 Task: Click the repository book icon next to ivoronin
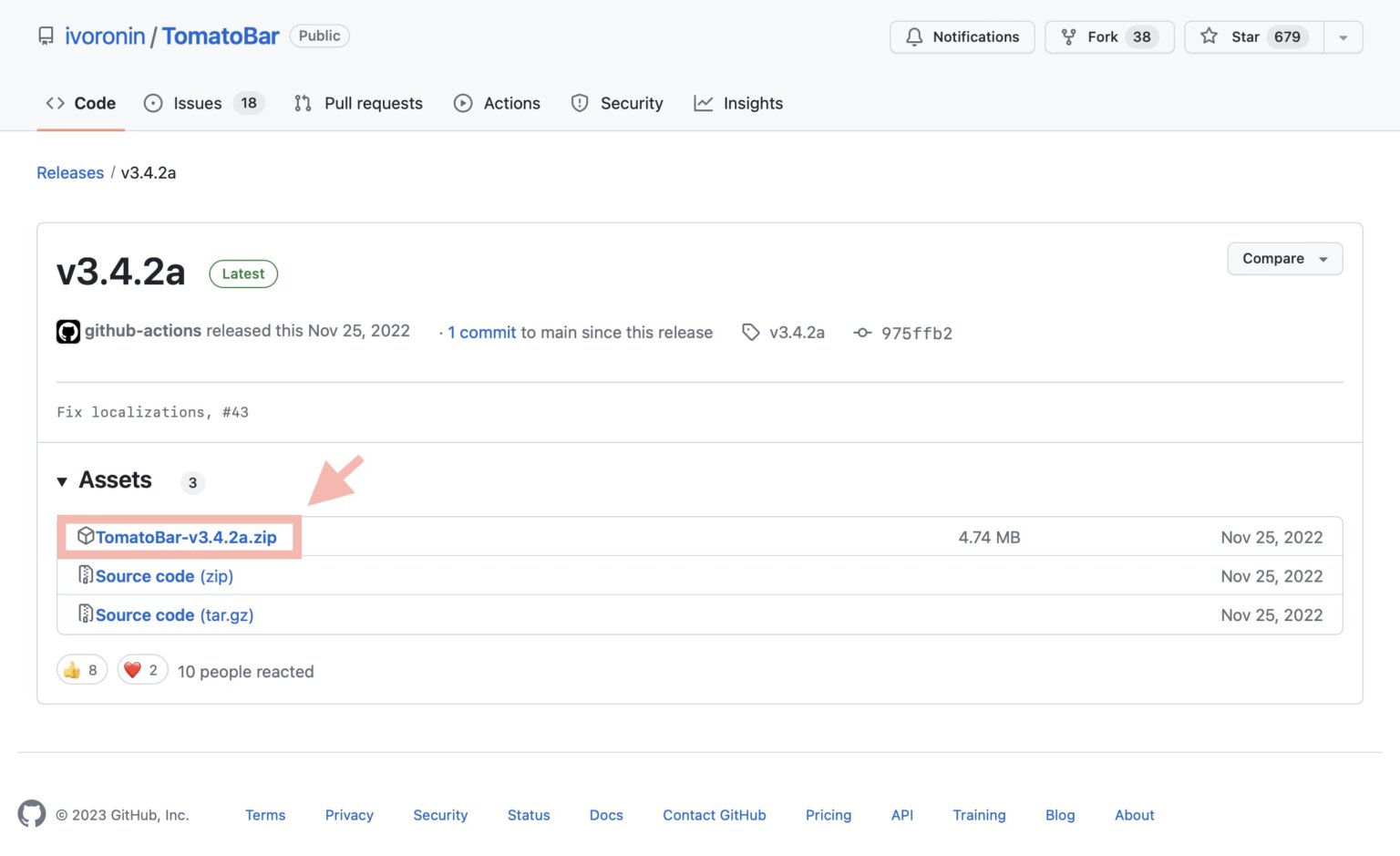46,35
